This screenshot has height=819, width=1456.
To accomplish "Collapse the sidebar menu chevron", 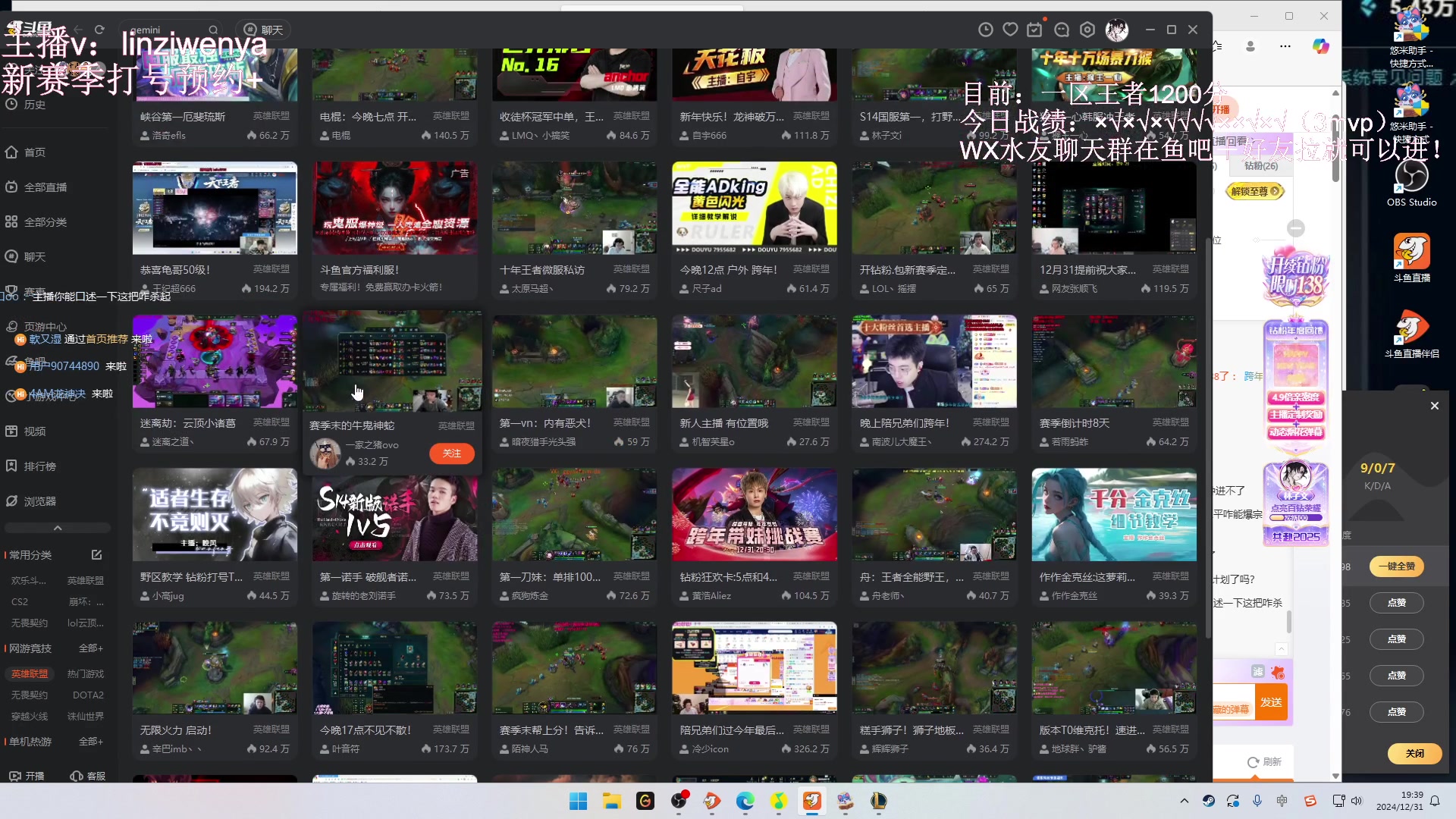I will pyautogui.click(x=58, y=528).
